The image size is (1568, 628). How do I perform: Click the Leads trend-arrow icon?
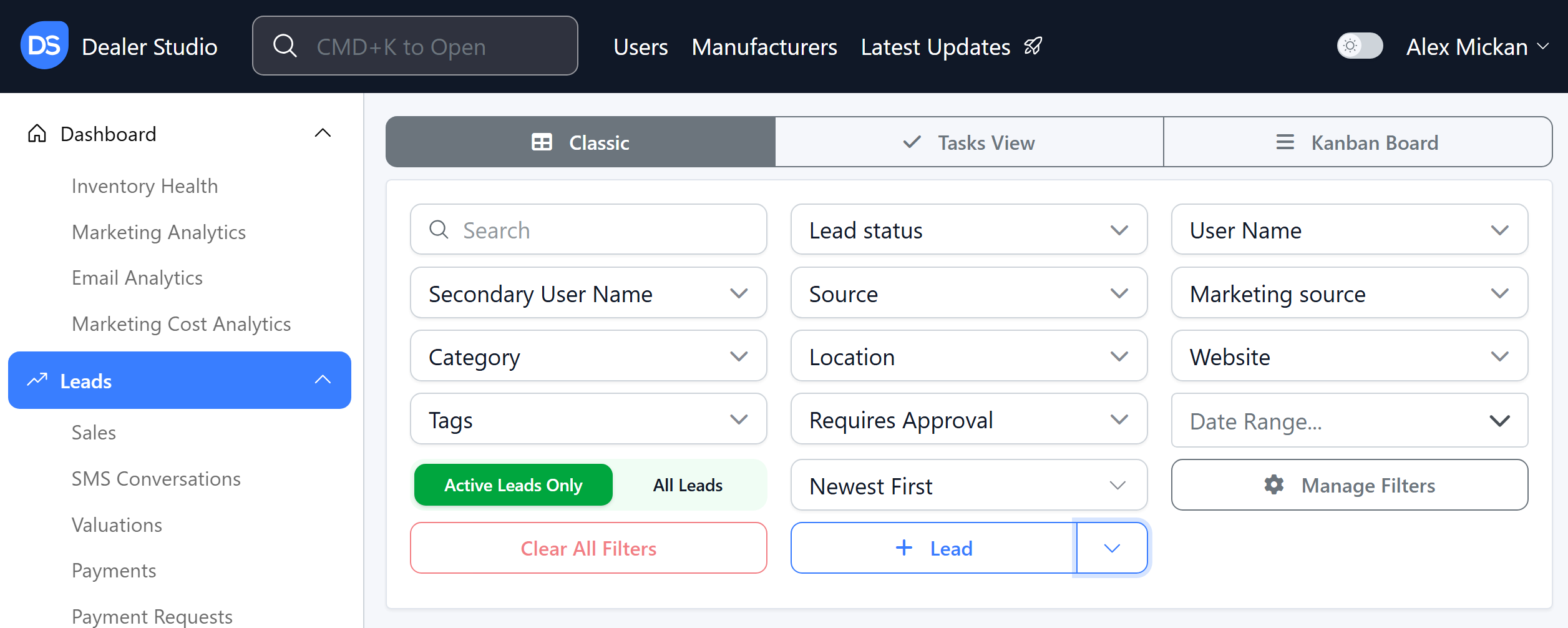[x=37, y=380]
